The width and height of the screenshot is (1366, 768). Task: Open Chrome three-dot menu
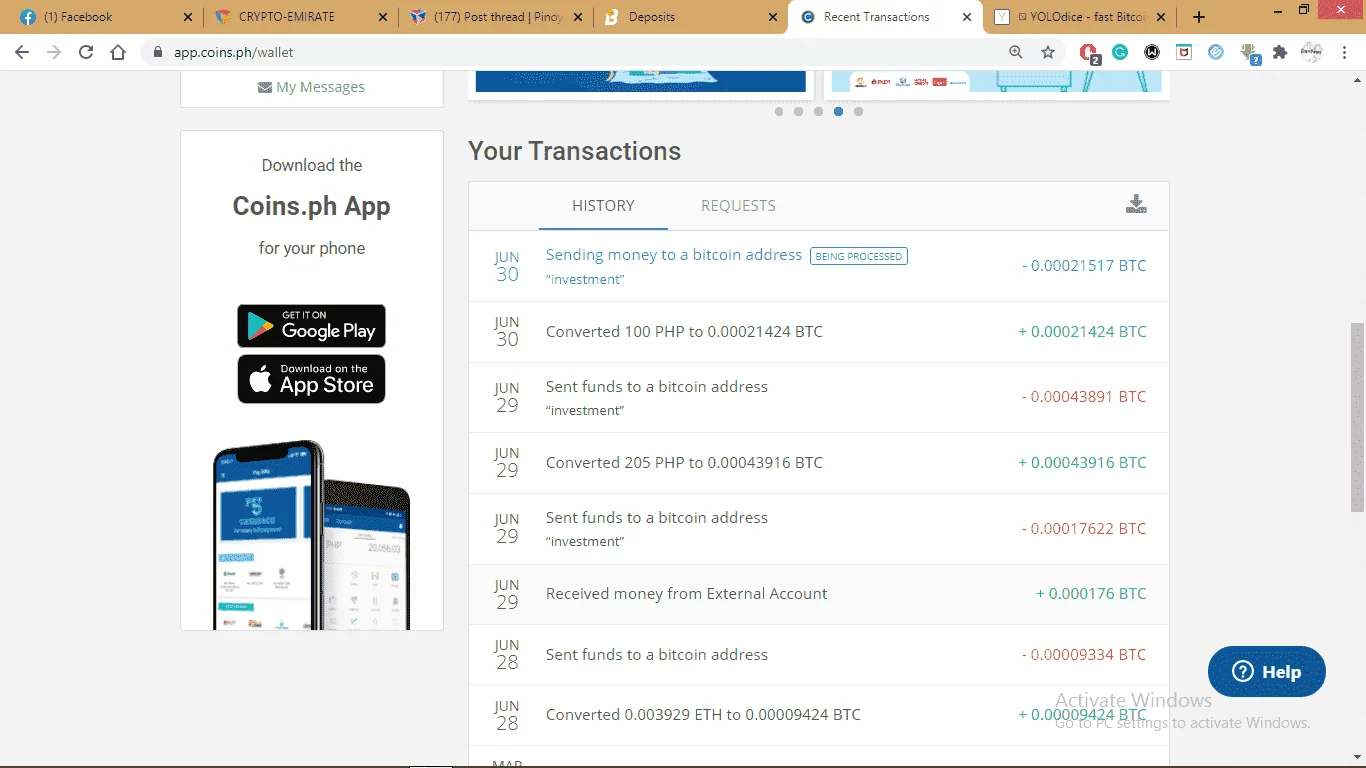(1344, 53)
